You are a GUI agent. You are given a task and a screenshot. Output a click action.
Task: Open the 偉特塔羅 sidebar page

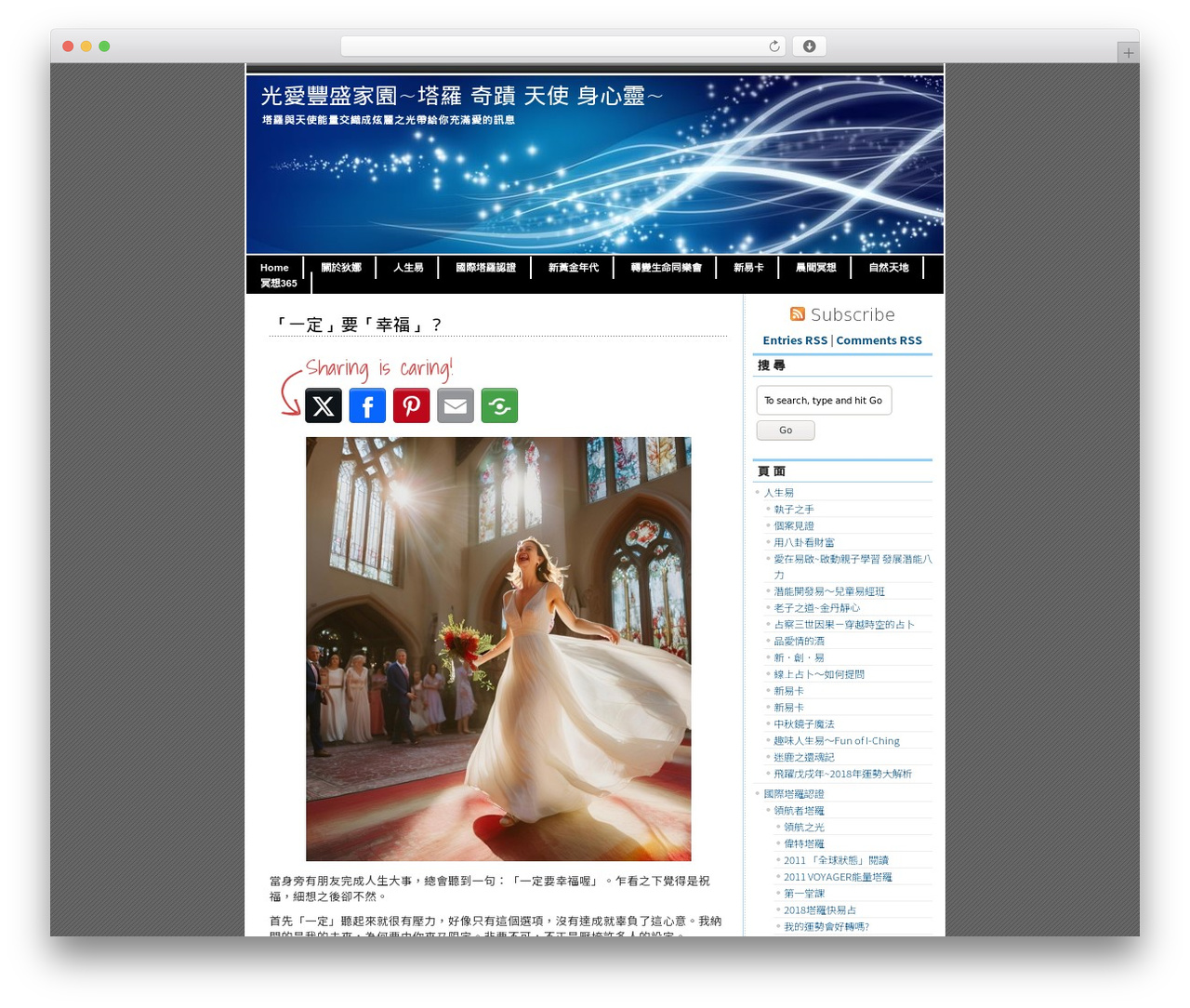[804, 844]
